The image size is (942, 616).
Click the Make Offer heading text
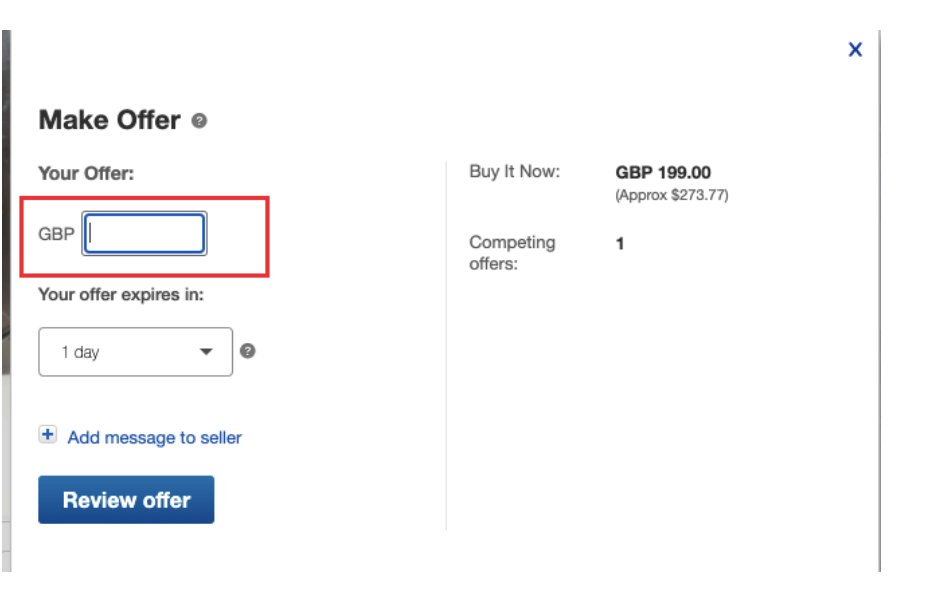tap(109, 120)
